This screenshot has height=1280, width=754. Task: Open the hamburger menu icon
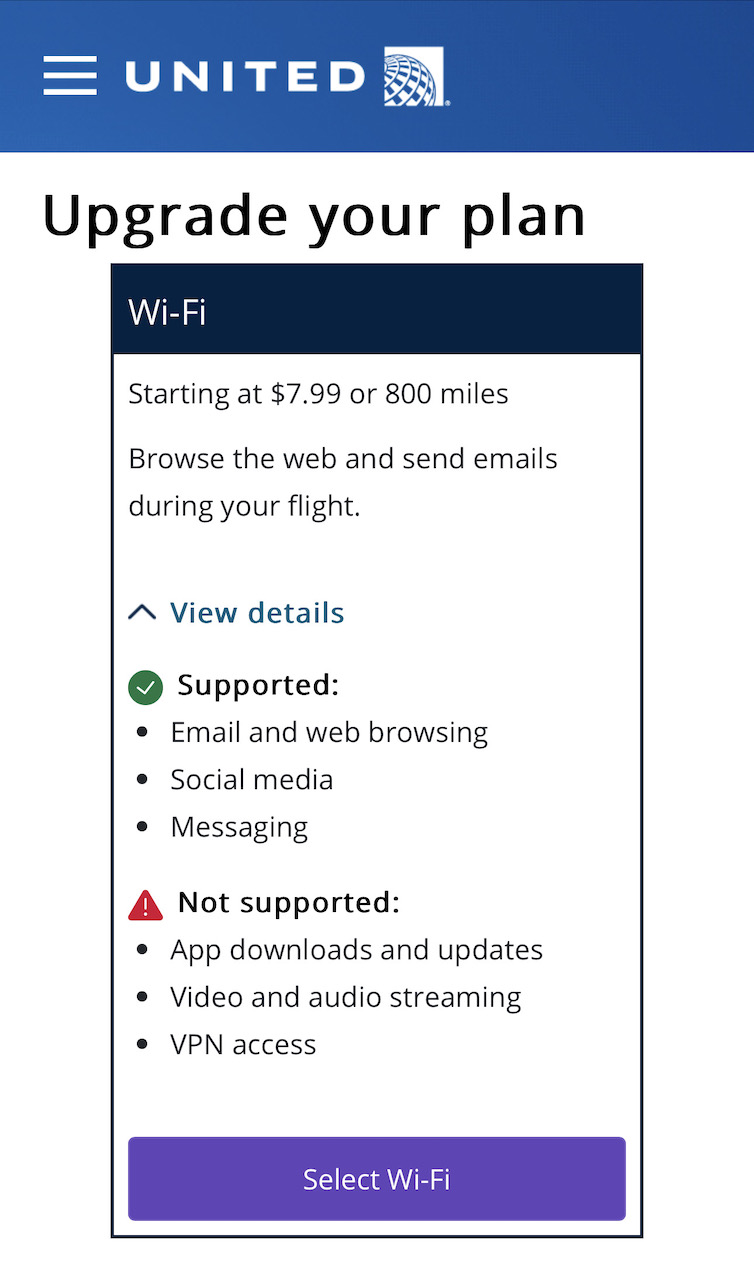coord(70,76)
